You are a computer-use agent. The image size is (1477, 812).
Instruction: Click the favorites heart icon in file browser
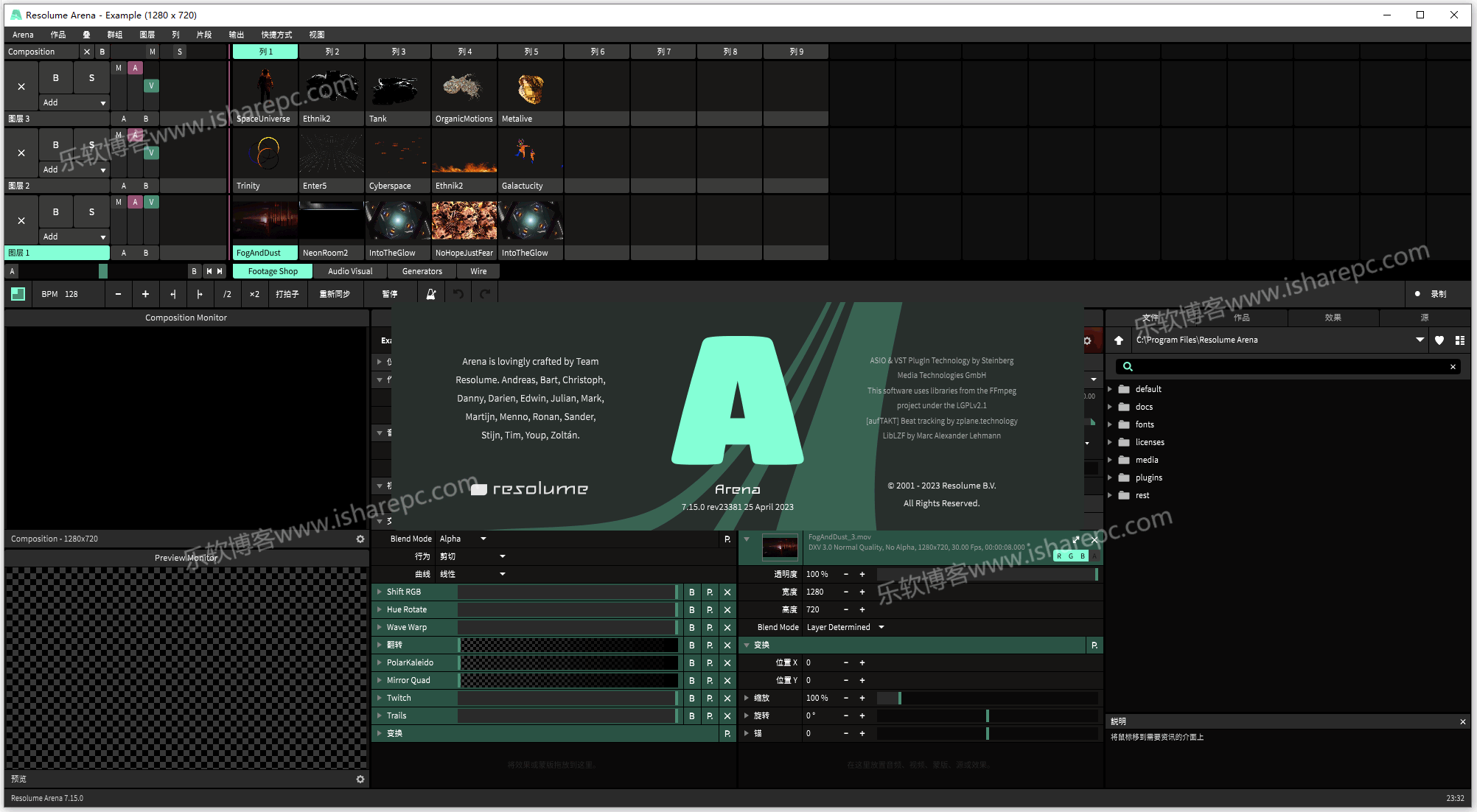click(x=1439, y=340)
